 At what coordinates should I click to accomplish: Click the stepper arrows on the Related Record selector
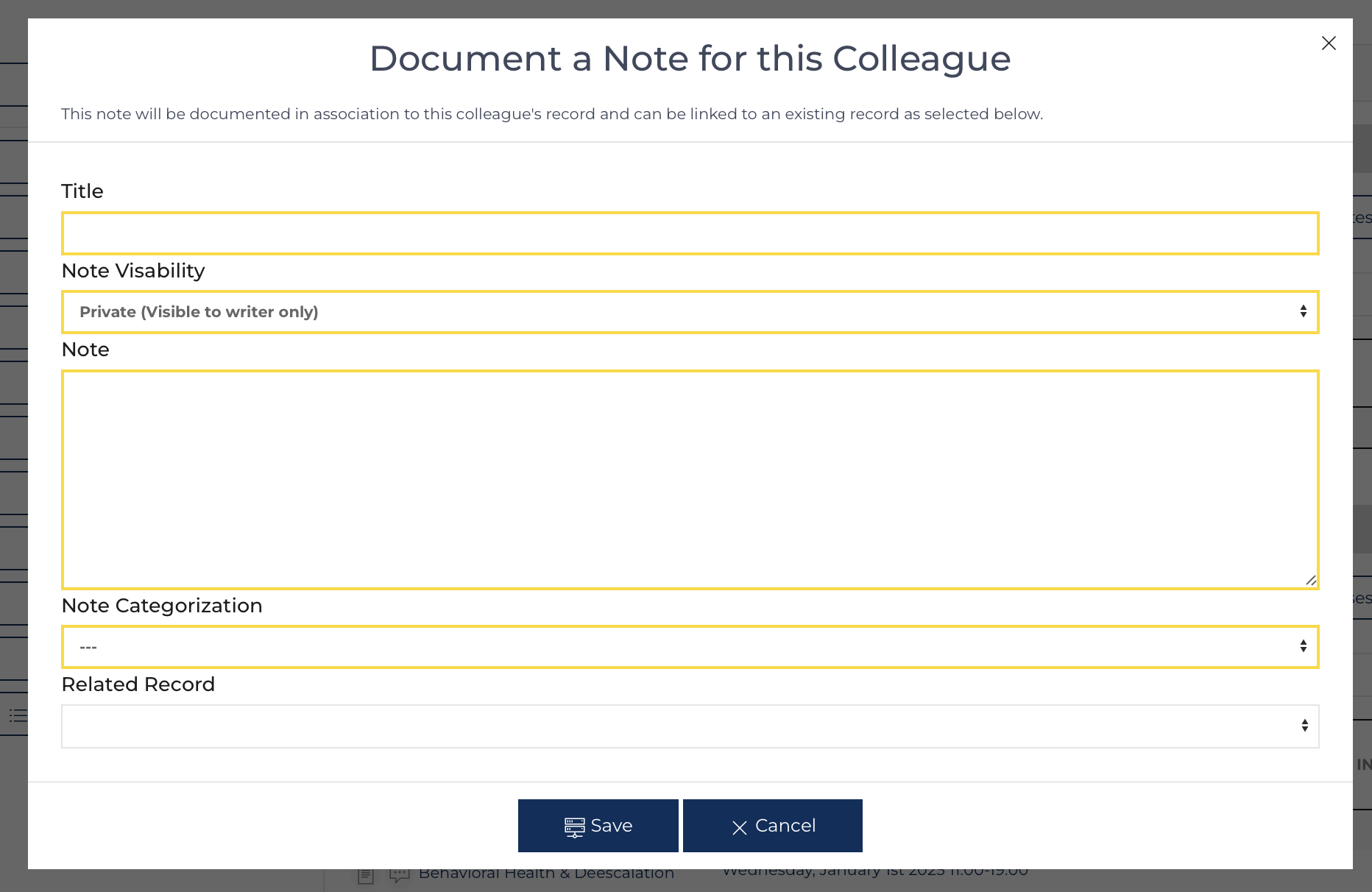[x=1304, y=726]
